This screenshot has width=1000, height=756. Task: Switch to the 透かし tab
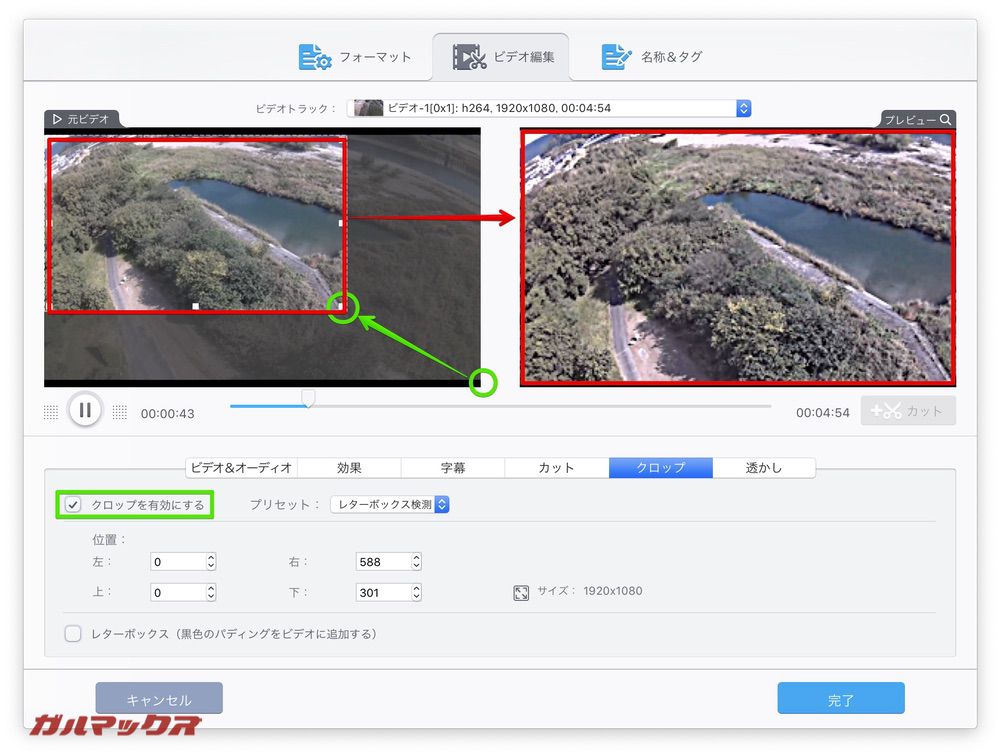tap(765, 467)
